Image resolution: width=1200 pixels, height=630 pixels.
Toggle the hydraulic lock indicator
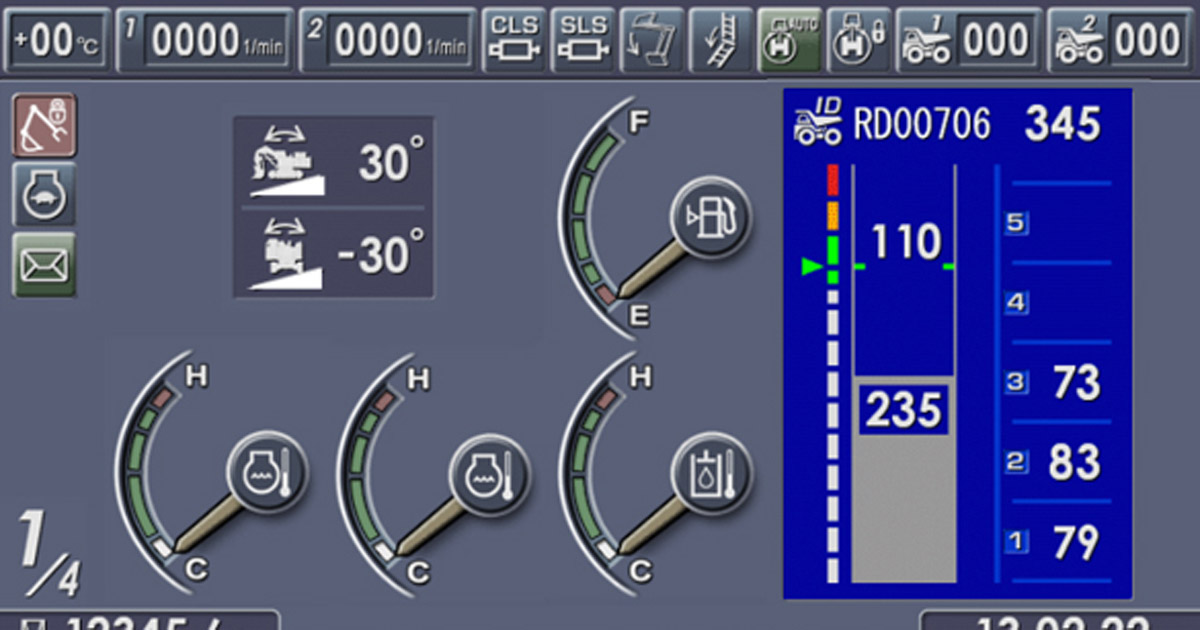(858, 40)
